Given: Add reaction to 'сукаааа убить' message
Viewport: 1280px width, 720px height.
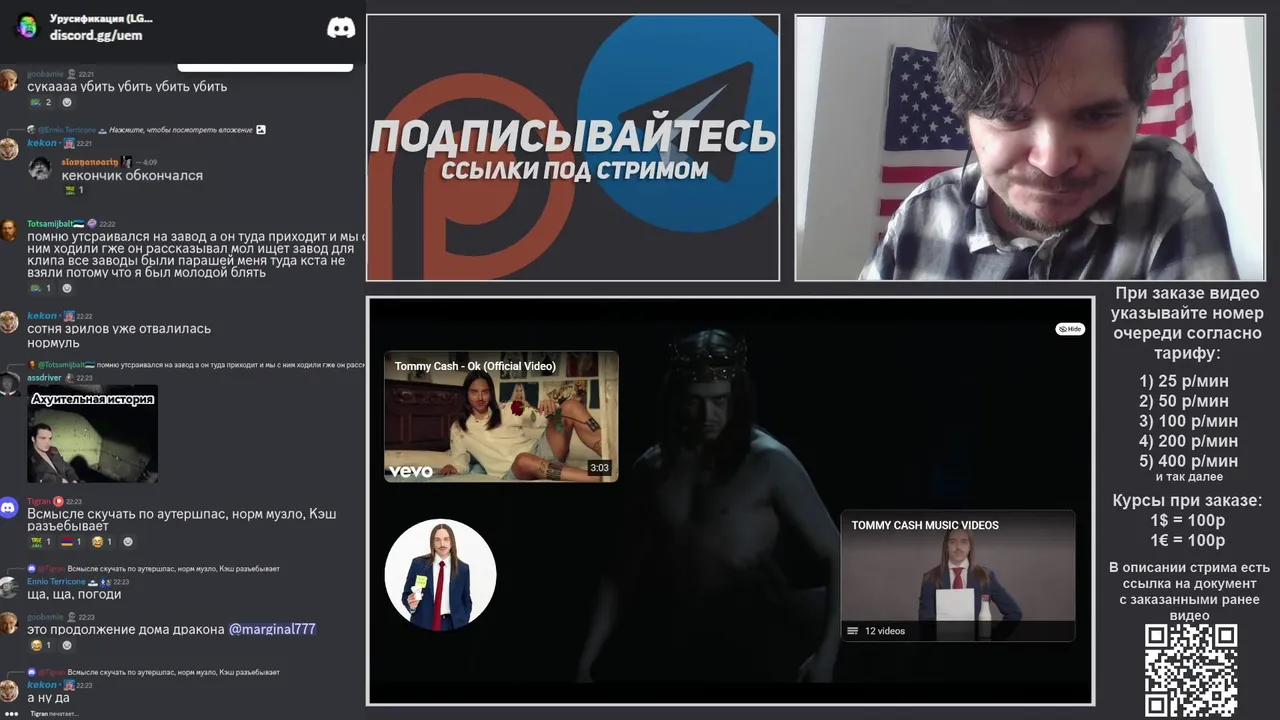Looking at the screenshot, I should tap(67, 102).
